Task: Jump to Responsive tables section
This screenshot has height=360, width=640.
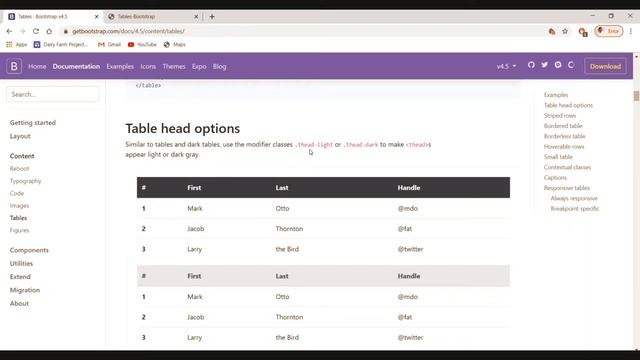Action: click(567, 188)
